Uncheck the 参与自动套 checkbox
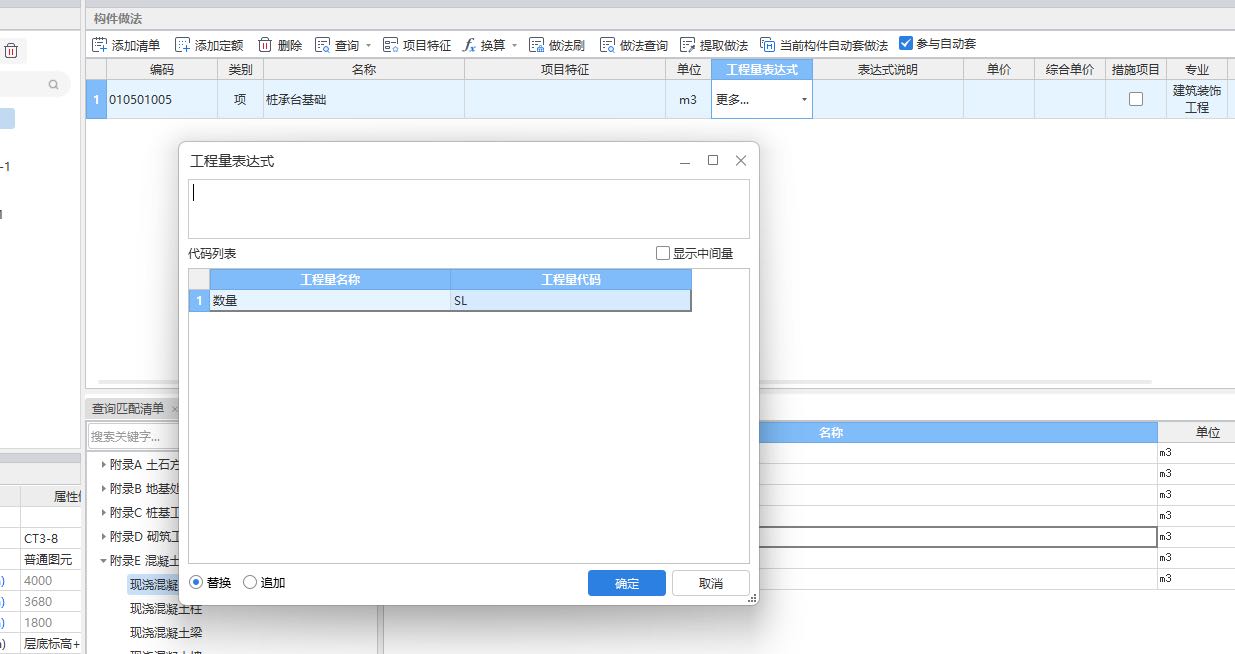The width and height of the screenshot is (1235, 654). point(906,44)
